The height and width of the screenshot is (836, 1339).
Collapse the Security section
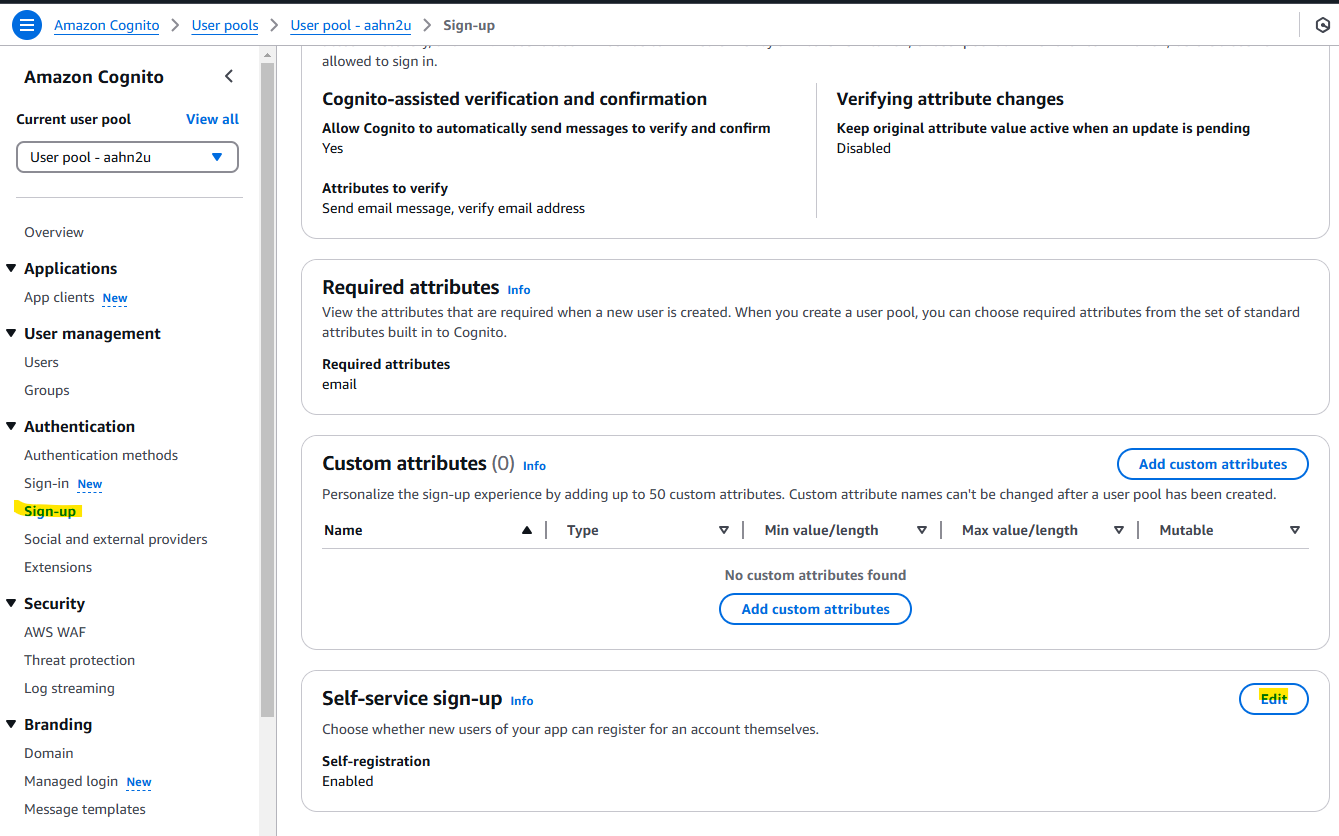11,603
